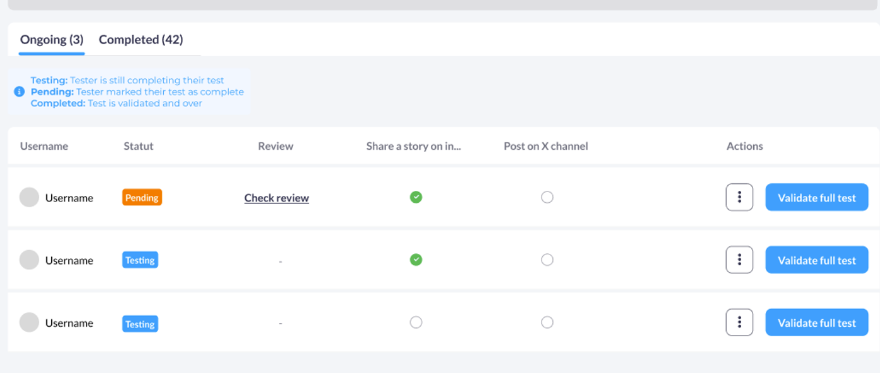This screenshot has width=880, height=373.
Task: Click the orange Pending status badge
Action: tap(142, 197)
